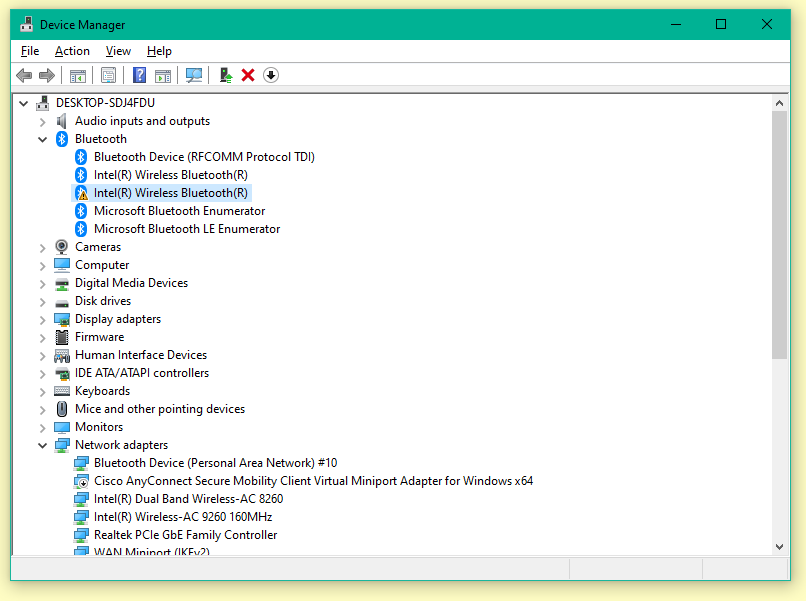Select Bluetooth Device (RFCOMM Protocol TDI)
Viewport: 806px width, 601px height.
click(204, 157)
